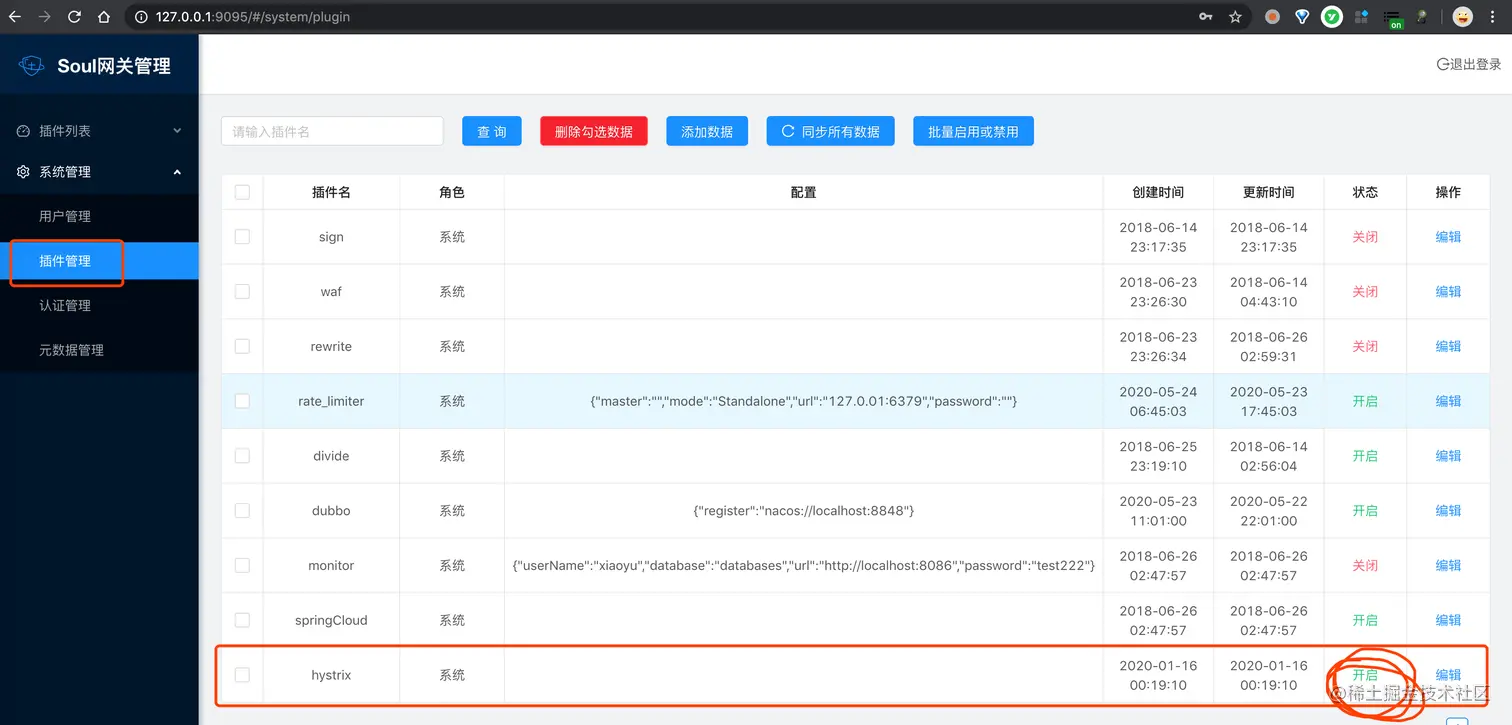1512x725 pixels.
Task: Click the 同步所有数据 button
Action: 831,131
